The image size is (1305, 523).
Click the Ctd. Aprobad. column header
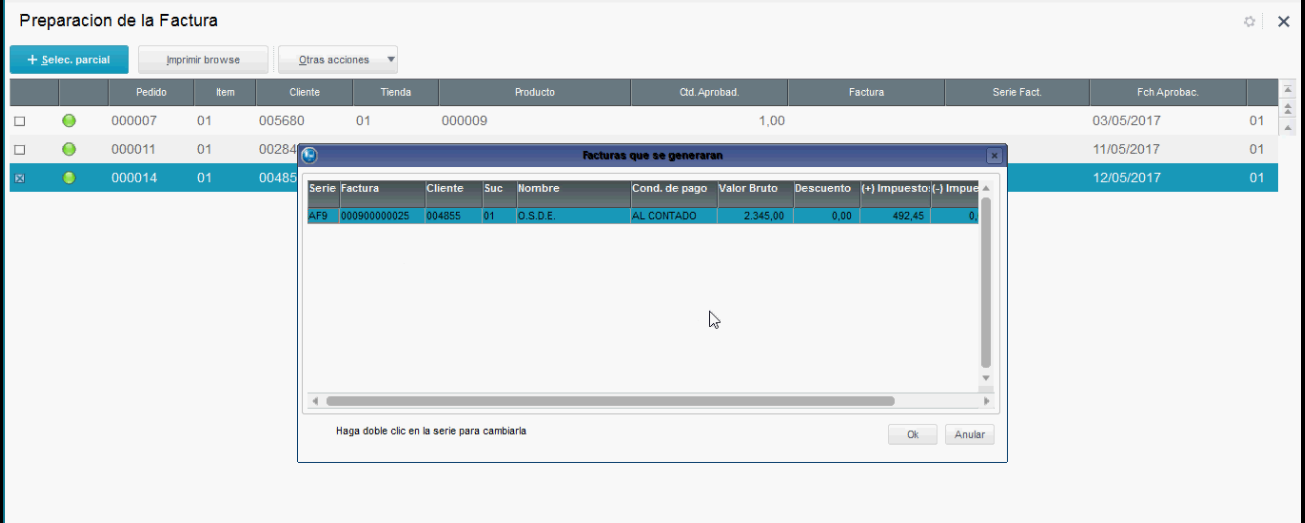tap(709, 92)
